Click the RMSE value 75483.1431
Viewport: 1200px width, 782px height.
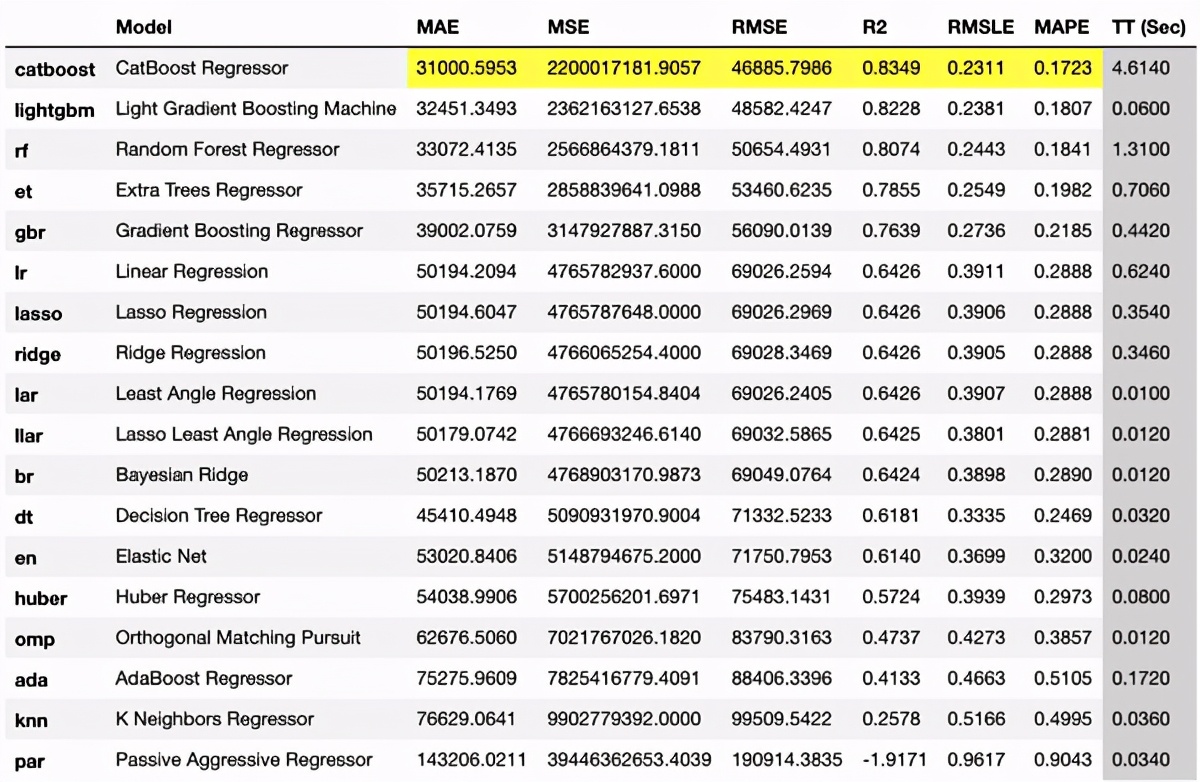click(782, 597)
